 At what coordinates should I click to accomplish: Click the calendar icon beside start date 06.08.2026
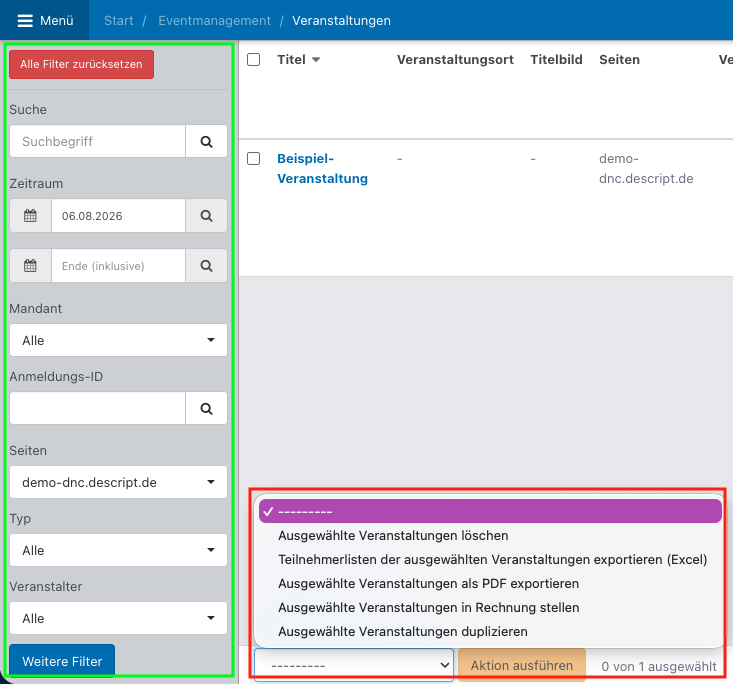30,216
